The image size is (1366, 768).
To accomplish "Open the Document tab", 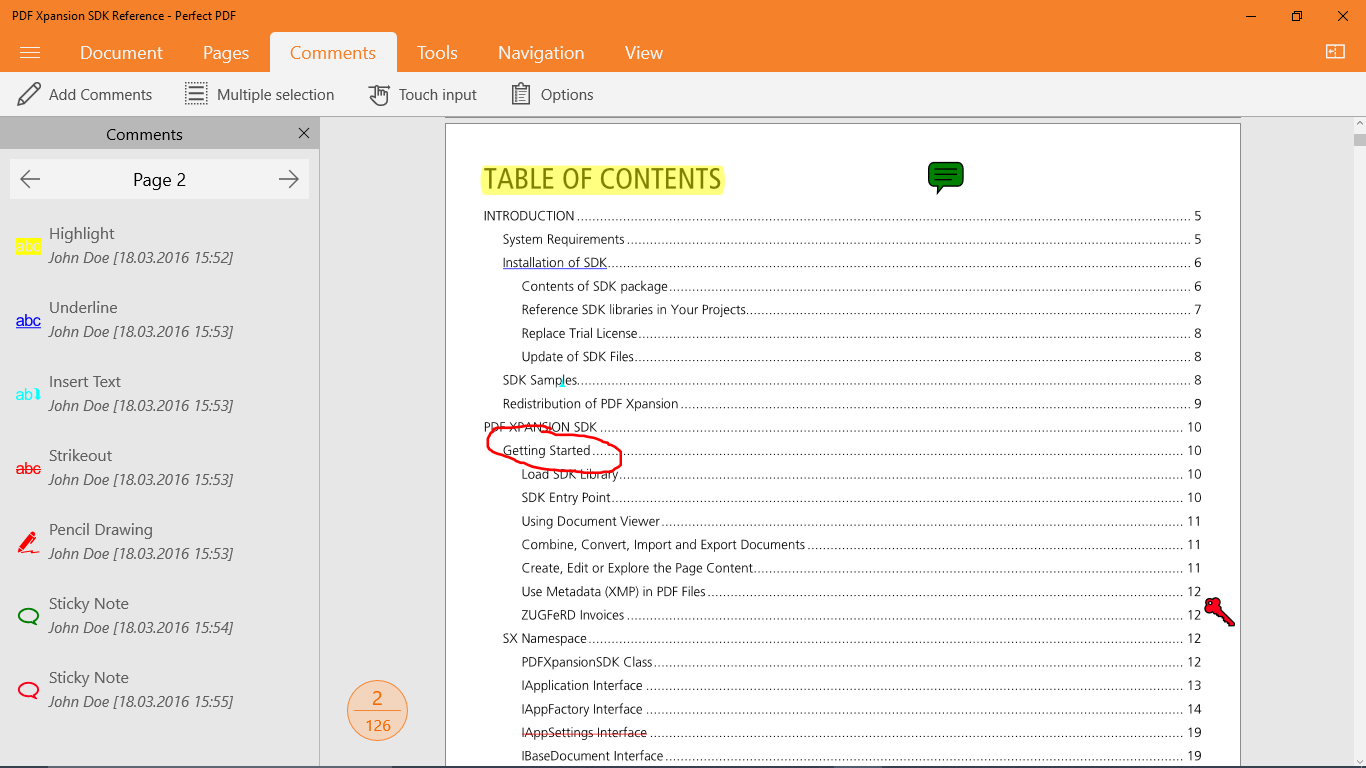I will click(121, 53).
